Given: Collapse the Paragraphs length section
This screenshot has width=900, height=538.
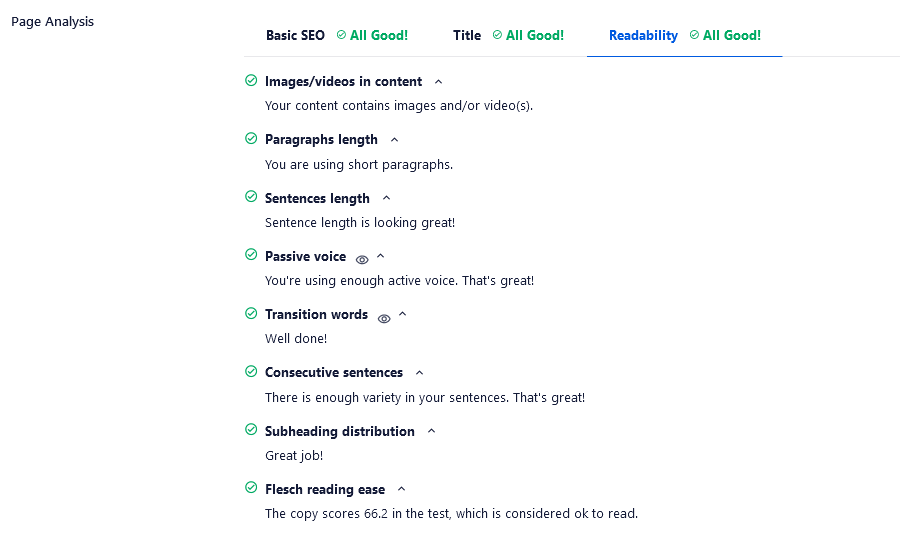Looking at the screenshot, I should click(394, 140).
